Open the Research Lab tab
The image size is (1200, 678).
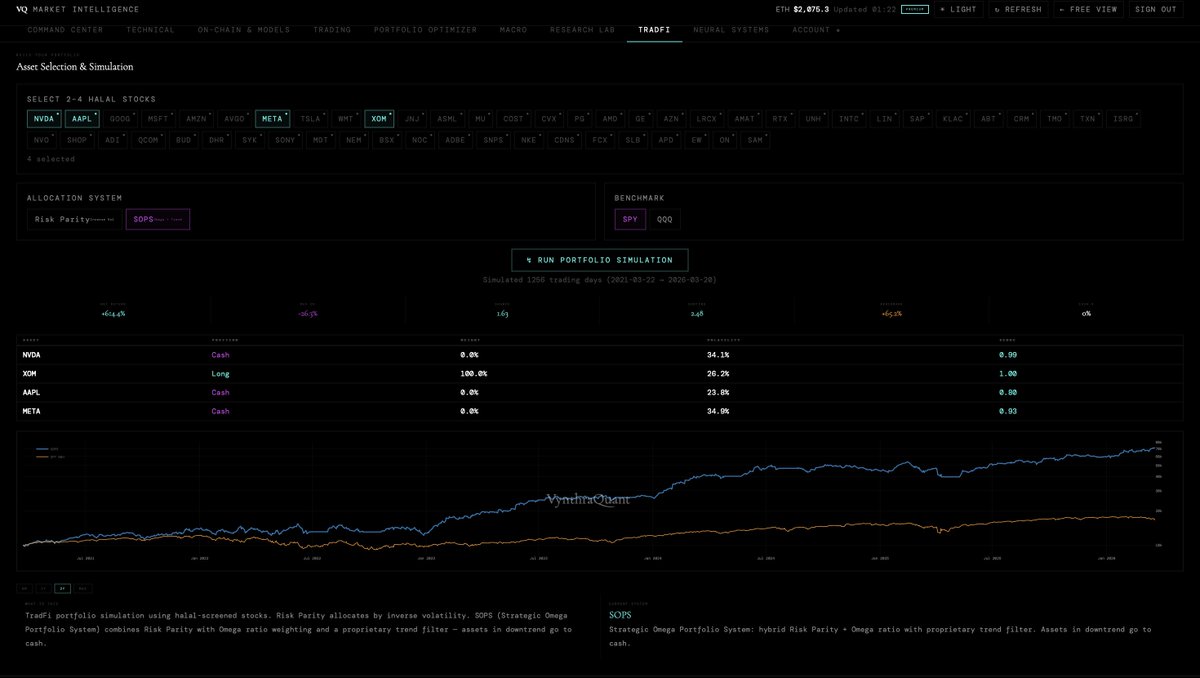coord(583,30)
